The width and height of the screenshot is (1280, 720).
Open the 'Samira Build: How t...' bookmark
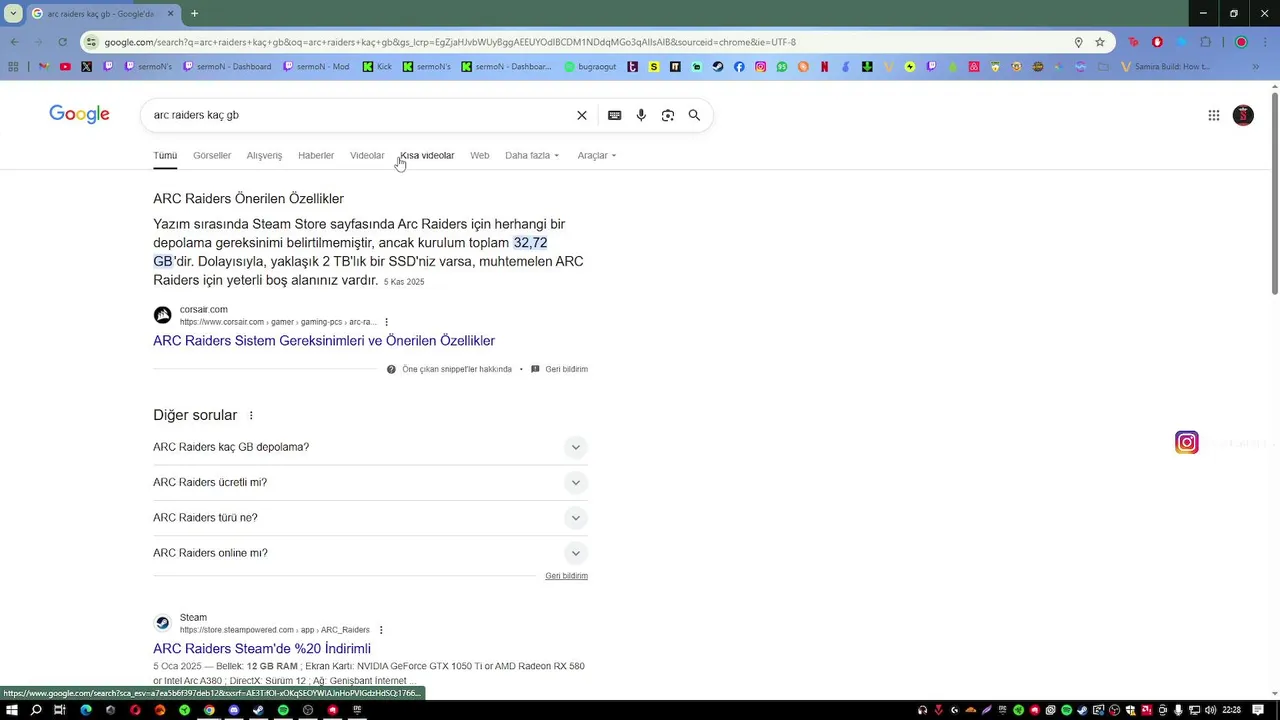pyautogui.click(x=1165, y=67)
